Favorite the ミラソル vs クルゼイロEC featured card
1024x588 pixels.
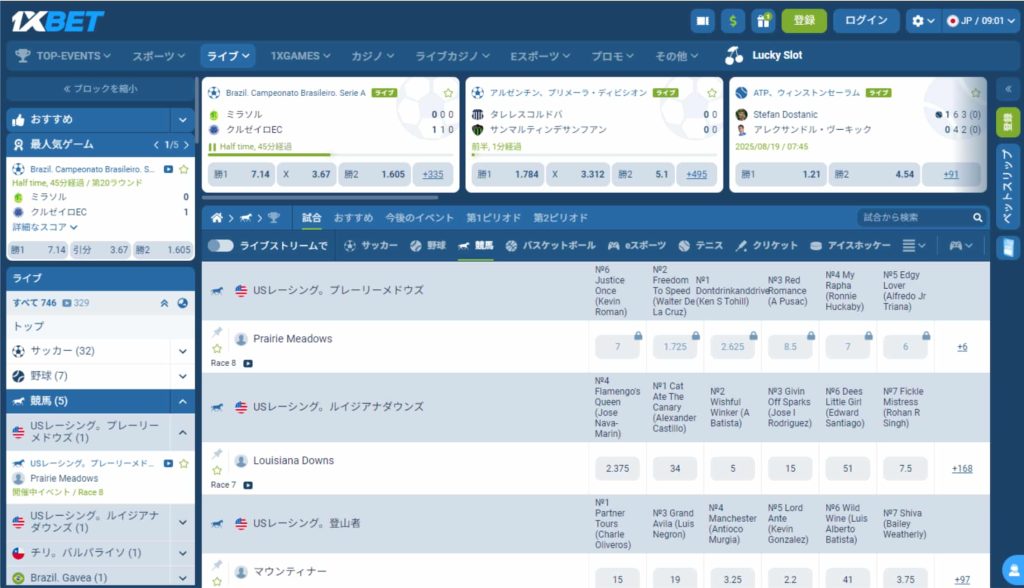tap(448, 93)
